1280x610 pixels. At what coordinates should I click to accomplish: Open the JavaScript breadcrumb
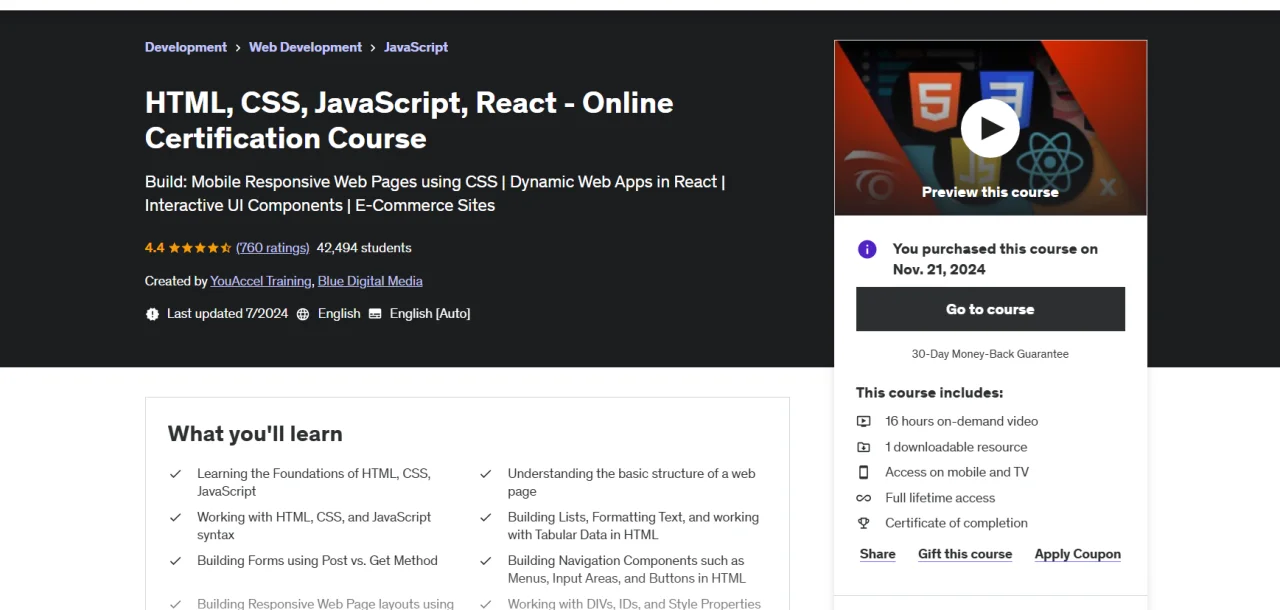(x=416, y=47)
